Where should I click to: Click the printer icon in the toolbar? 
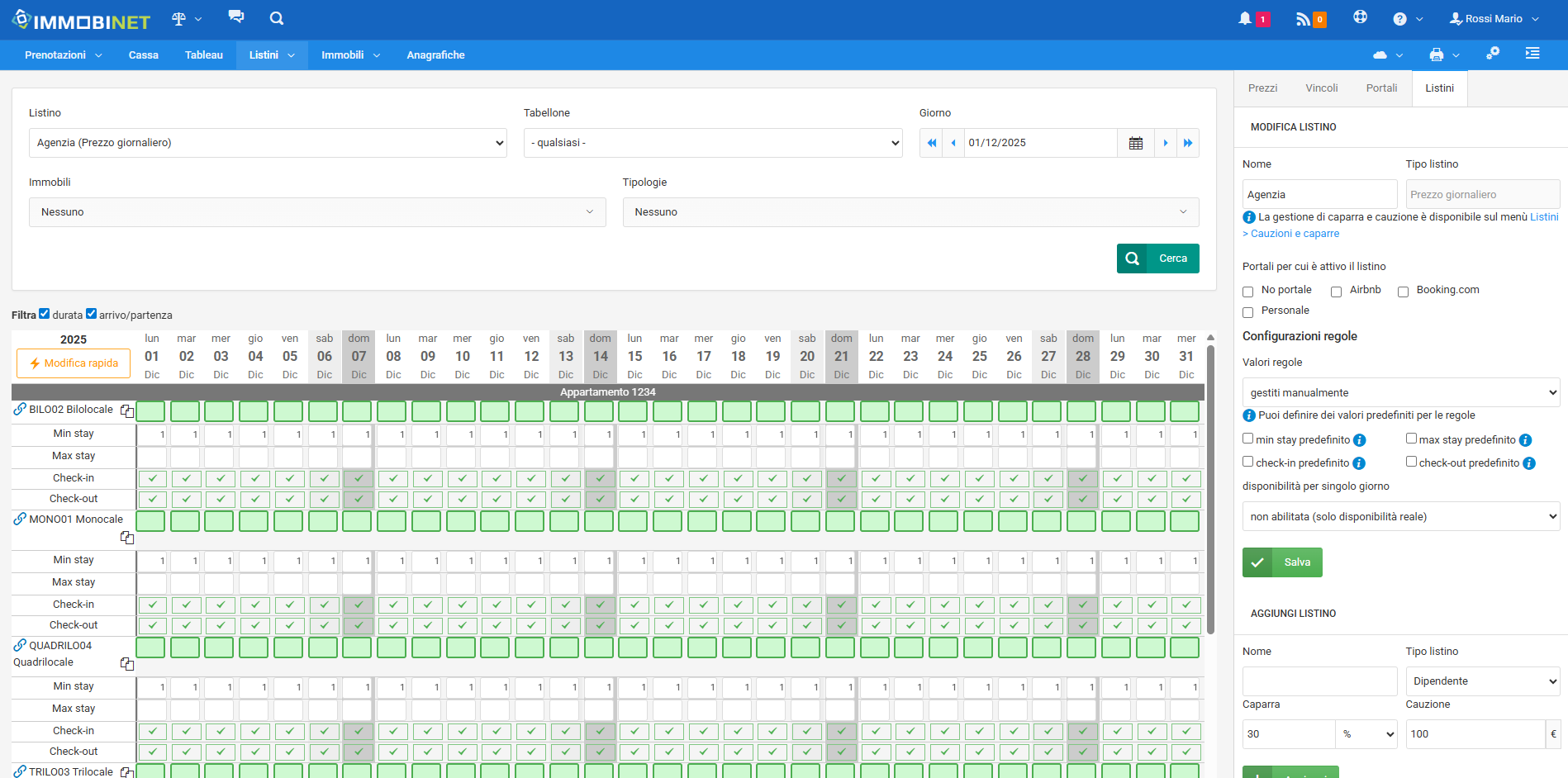(1437, 55)
